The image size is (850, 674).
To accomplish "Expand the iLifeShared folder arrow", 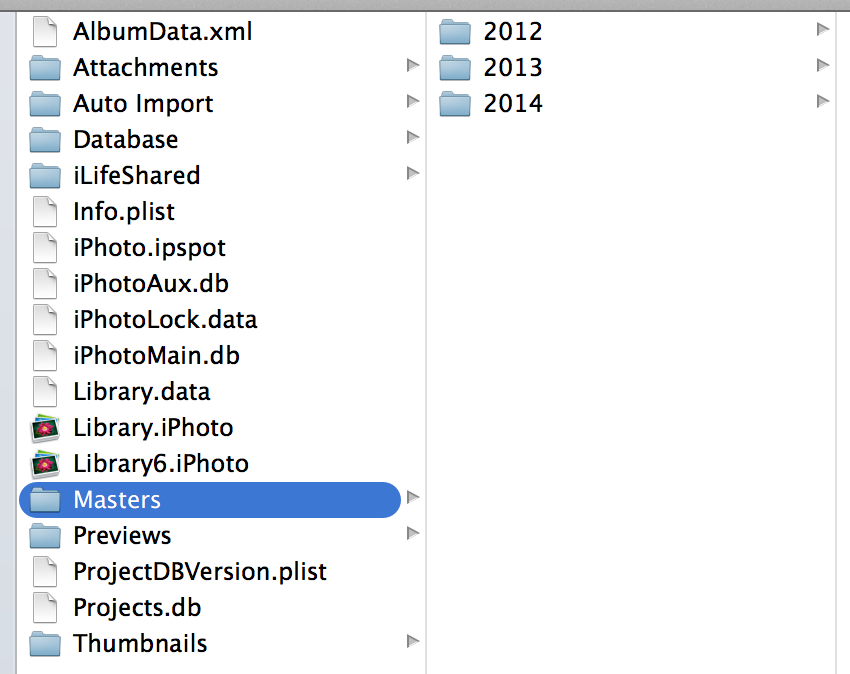I will 413,174.
